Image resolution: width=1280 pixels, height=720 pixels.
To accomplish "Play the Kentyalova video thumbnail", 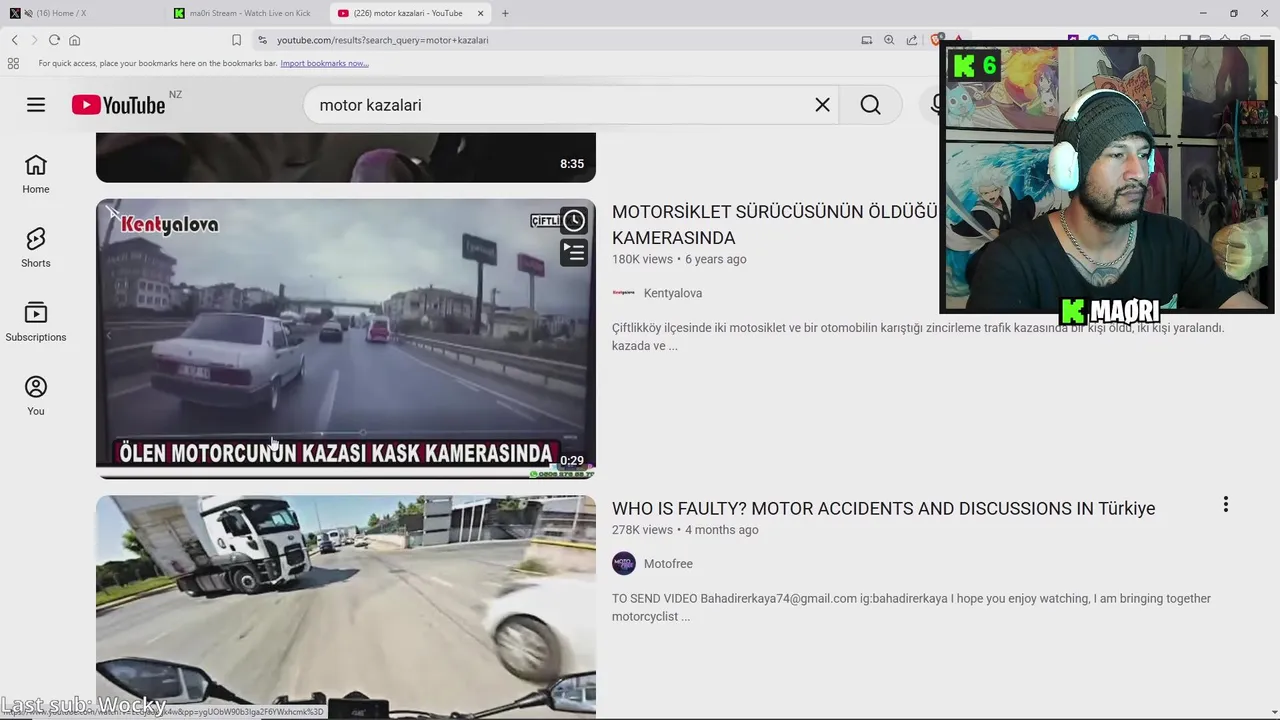I will pos(346,338).
